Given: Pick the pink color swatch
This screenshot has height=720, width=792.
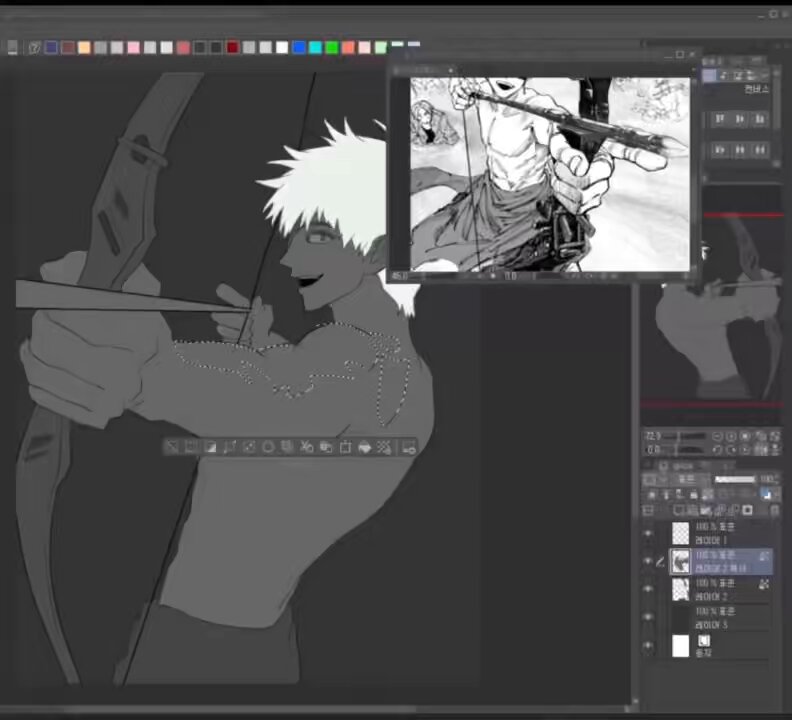Looking at the screenshot, I should (133, 47).
